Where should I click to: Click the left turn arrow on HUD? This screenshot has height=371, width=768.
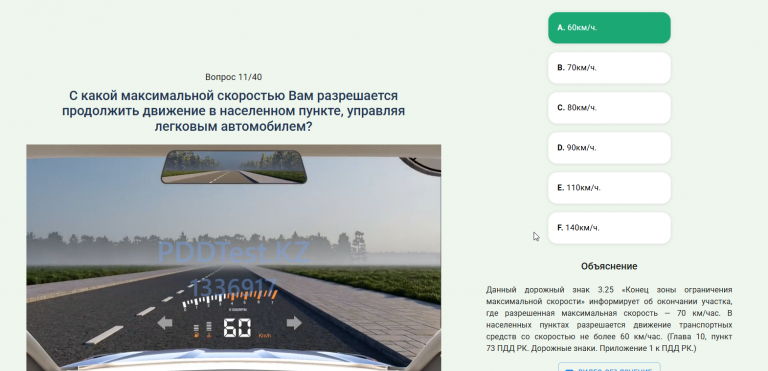165,323
